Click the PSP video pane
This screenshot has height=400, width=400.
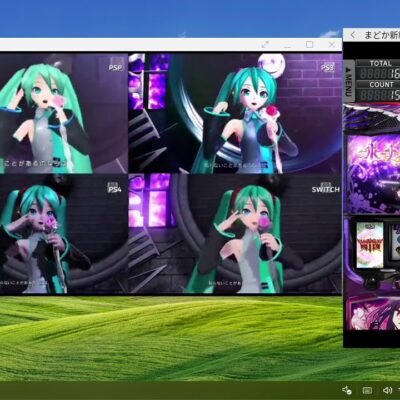pos(64,113)
